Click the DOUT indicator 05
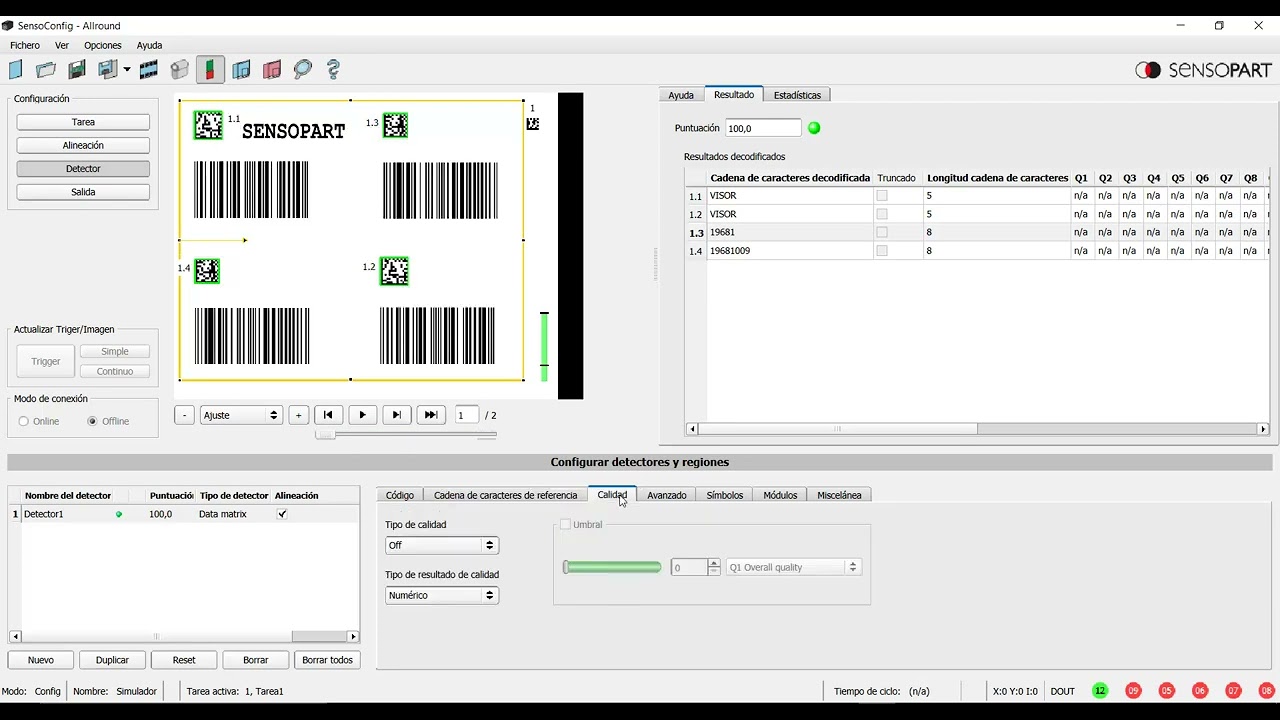 pyautogui.click(x=1167, y=691)
